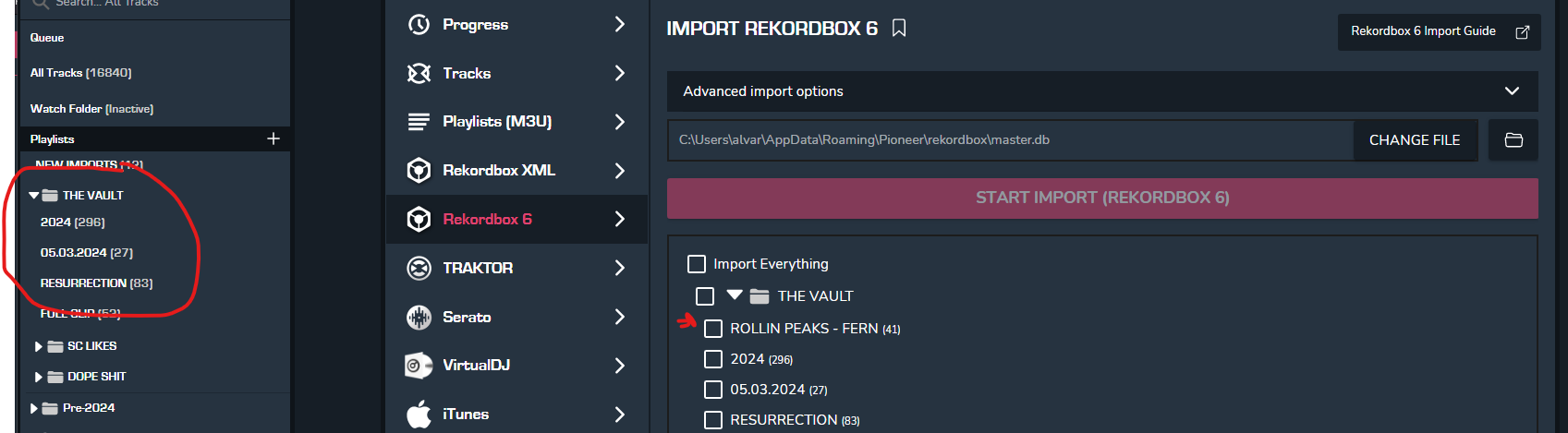Click the browse folder icon button
Viewport: 1568px width, 433px height.
[x=1513, y=140]
